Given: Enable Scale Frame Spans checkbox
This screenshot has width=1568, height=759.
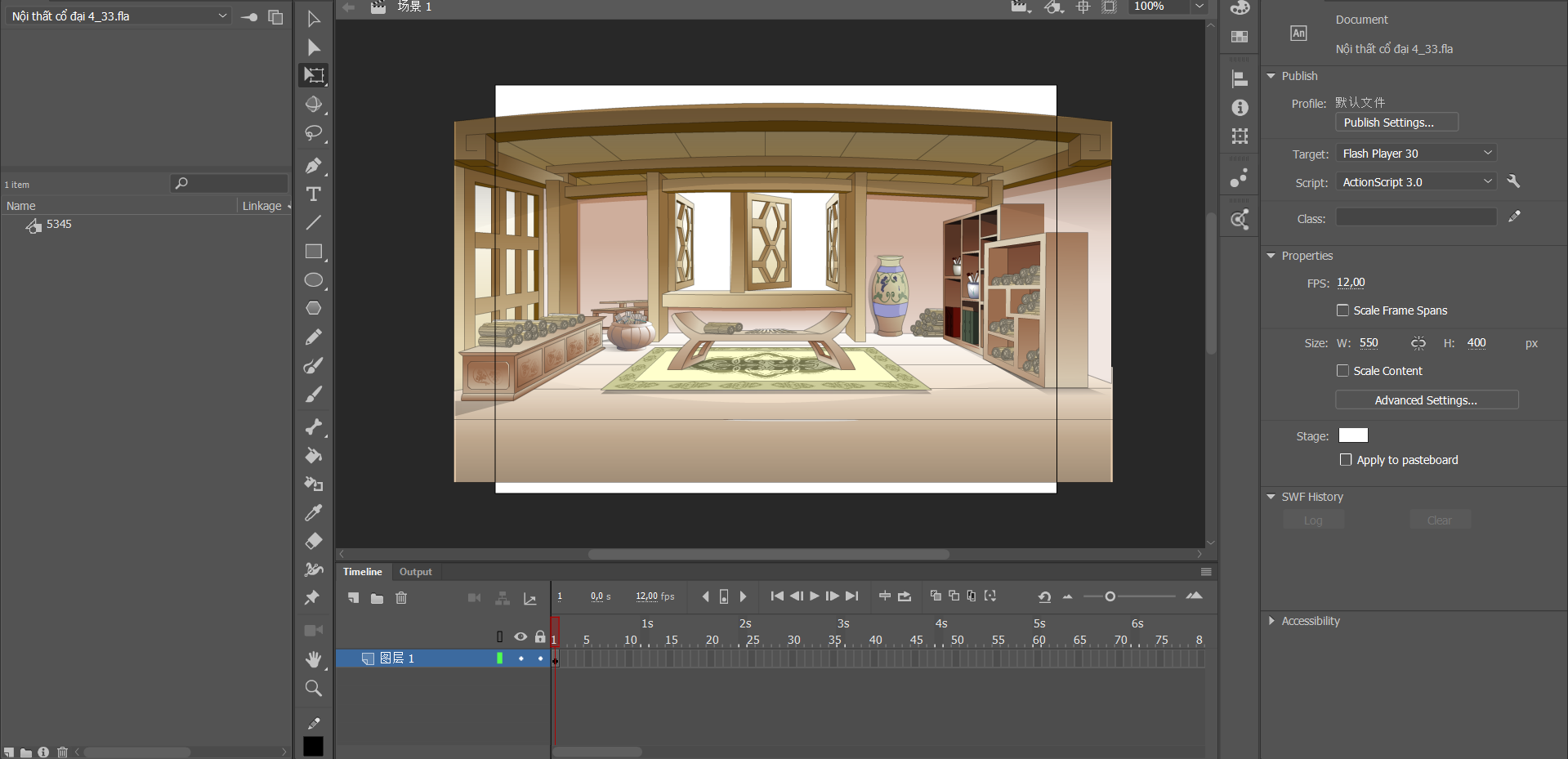Looking at the screenshot, I should coord(1342,310).
